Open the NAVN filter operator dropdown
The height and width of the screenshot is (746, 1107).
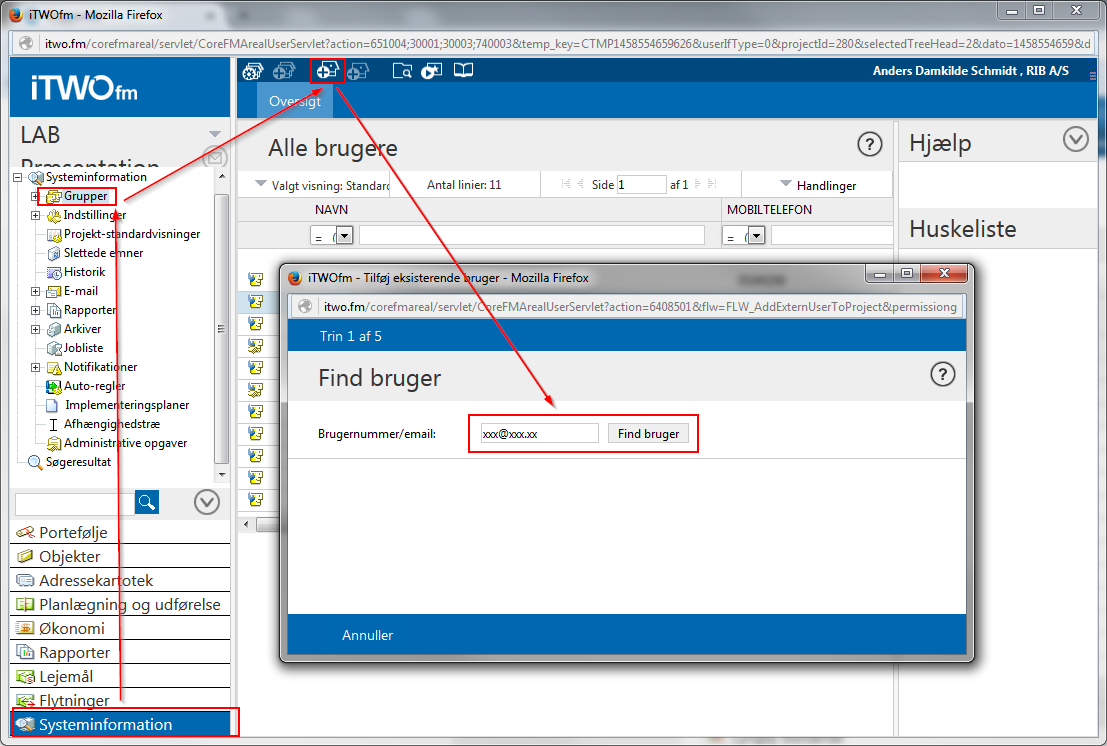pyautogui.click(x=344, y=235)
